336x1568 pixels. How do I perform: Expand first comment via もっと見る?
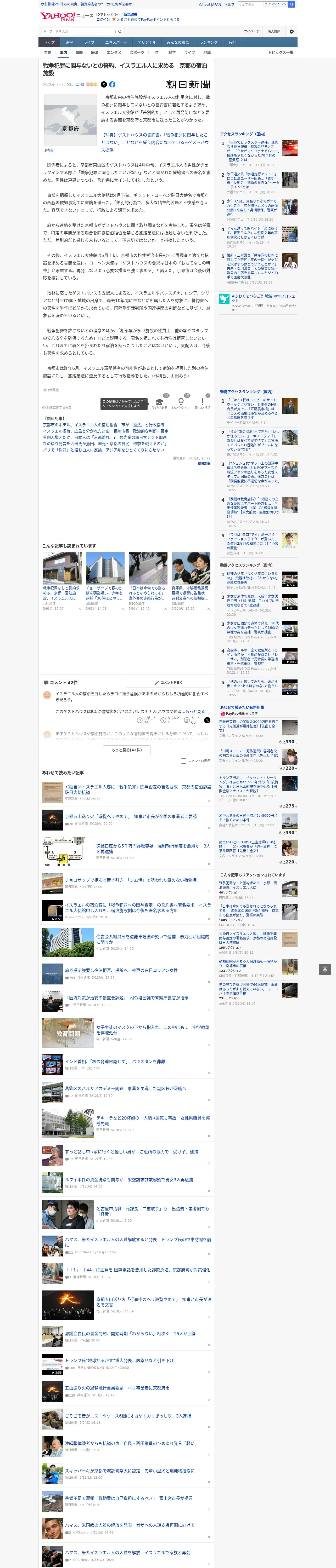(x=195, y=712)
